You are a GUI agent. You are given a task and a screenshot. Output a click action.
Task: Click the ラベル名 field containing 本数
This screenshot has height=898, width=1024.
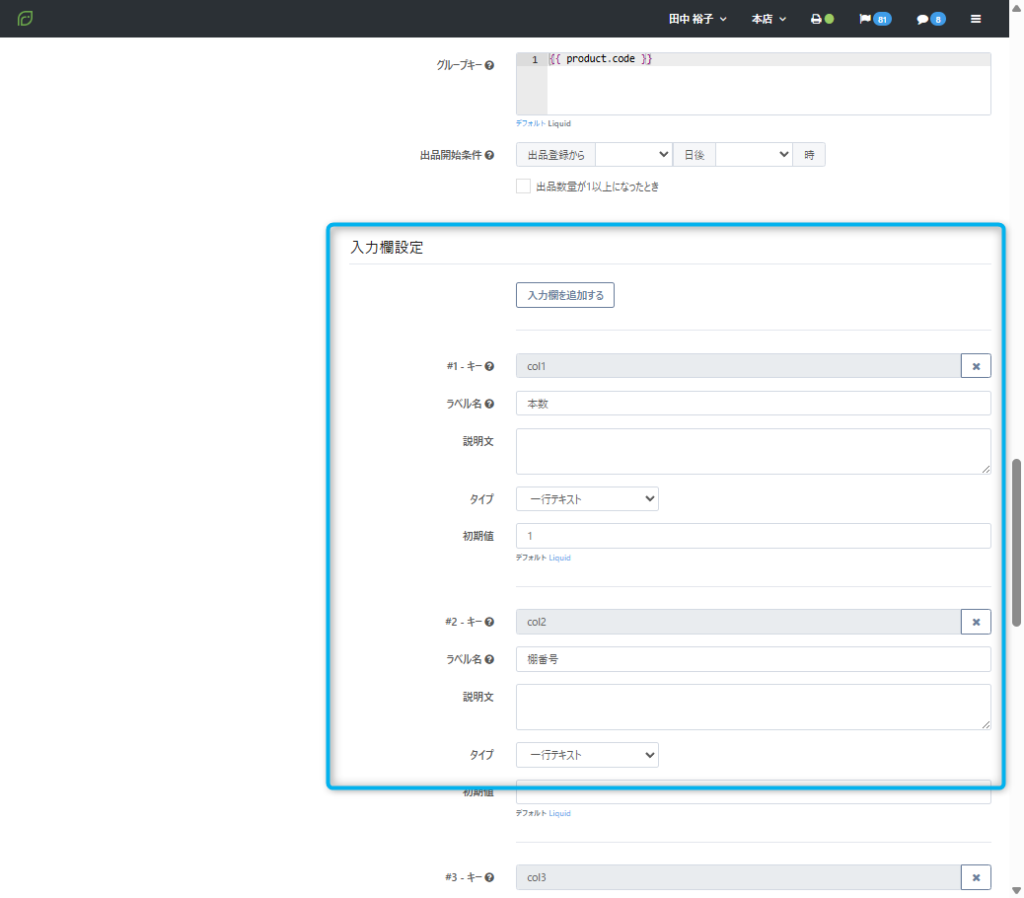(x=753, y=404)
